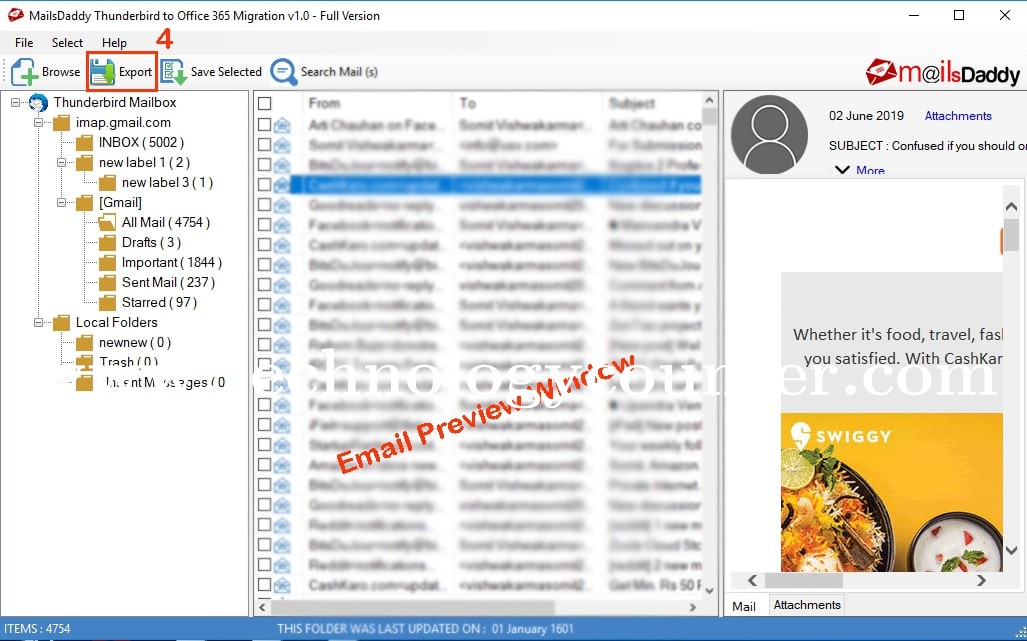Image resolution: width=1027 pixels, height=641 pixels.
Task: Click the envelope icon of first email row
Action: coord(282,124)
